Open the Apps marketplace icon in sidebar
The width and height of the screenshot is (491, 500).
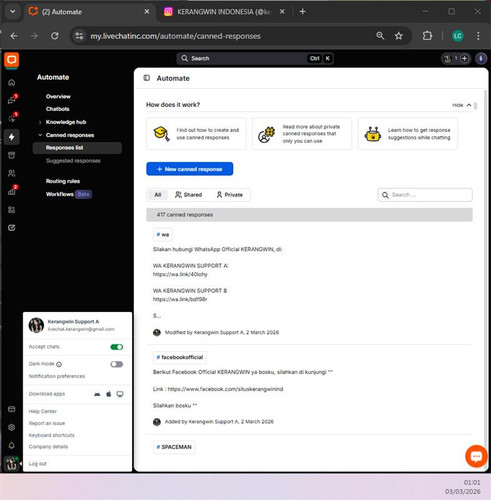point(12,210)
